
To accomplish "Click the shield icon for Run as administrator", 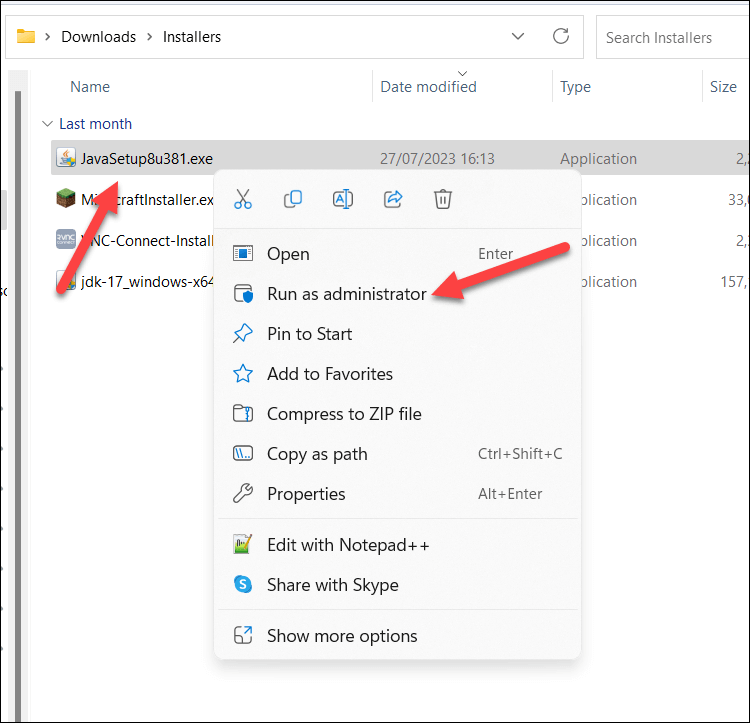I will 243,294.
